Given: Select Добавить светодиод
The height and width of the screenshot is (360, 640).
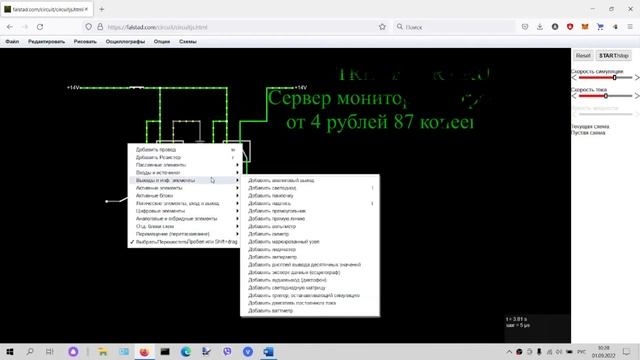Looking at the screenshot, I should [310, 188].
